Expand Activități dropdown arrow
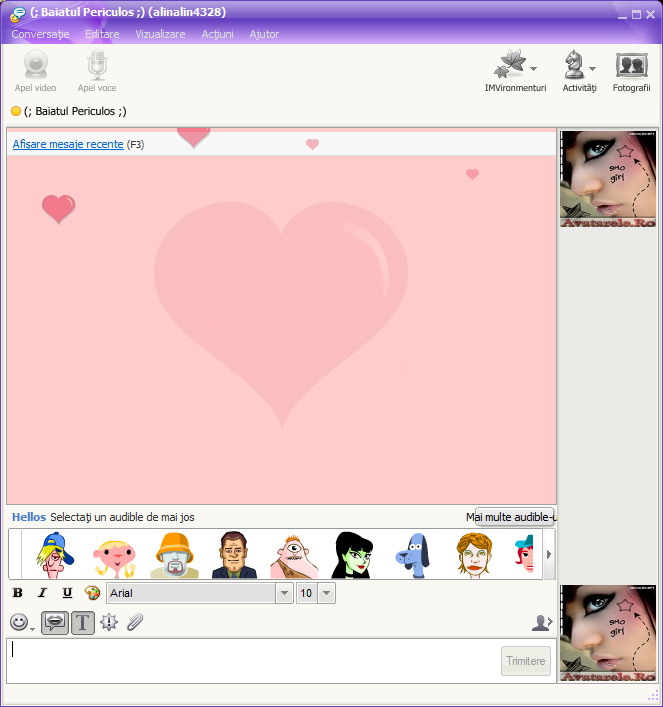Image resolution: width=663 pixels, height=707 pixels. [592, 69]
